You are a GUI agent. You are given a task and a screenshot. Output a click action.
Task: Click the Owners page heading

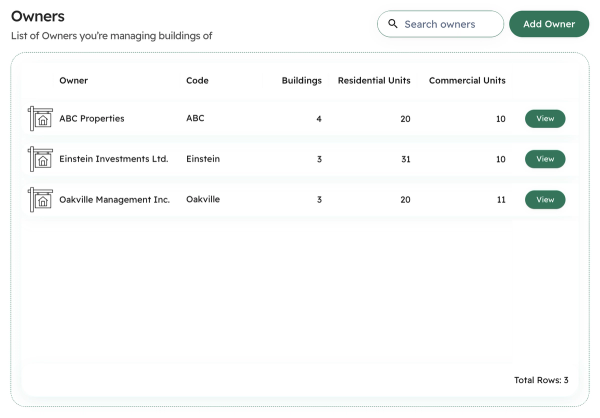click(38, 16)
